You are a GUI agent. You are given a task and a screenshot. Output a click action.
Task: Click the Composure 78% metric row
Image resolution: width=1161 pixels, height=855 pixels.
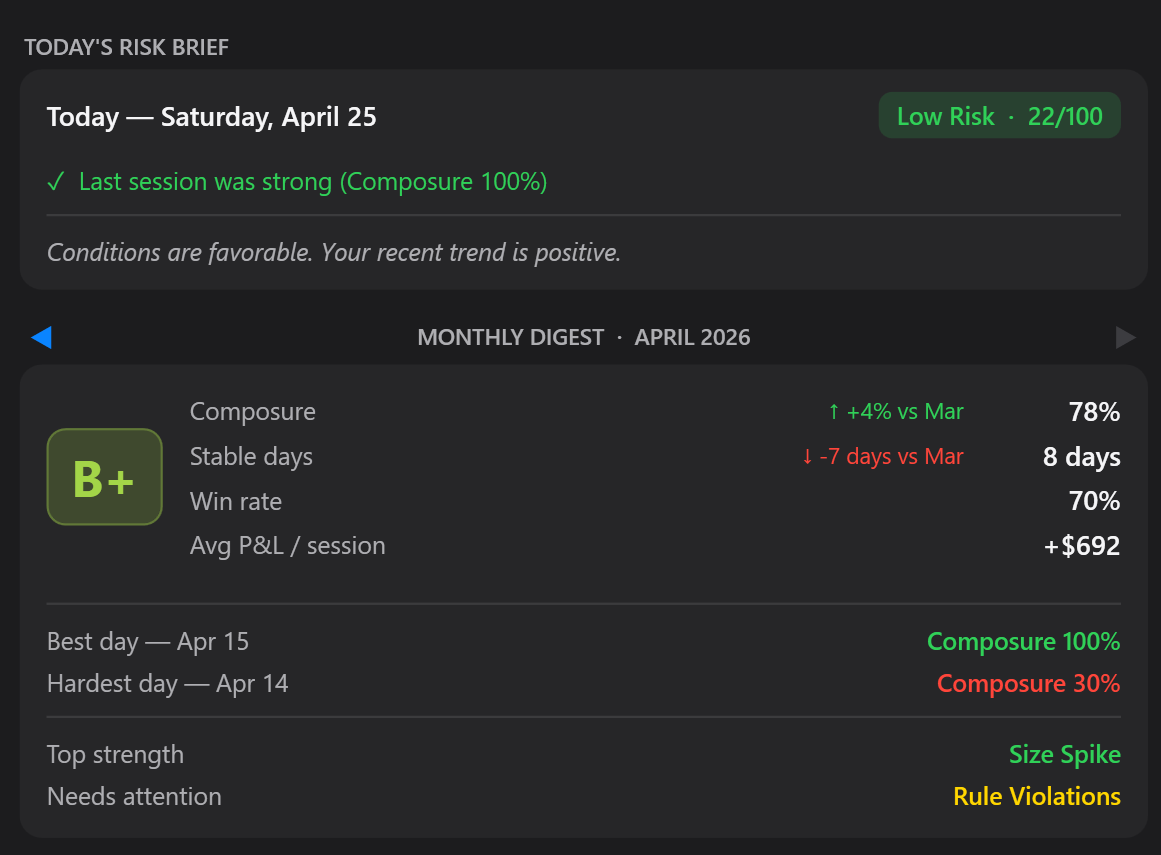(x=253, y=412)
